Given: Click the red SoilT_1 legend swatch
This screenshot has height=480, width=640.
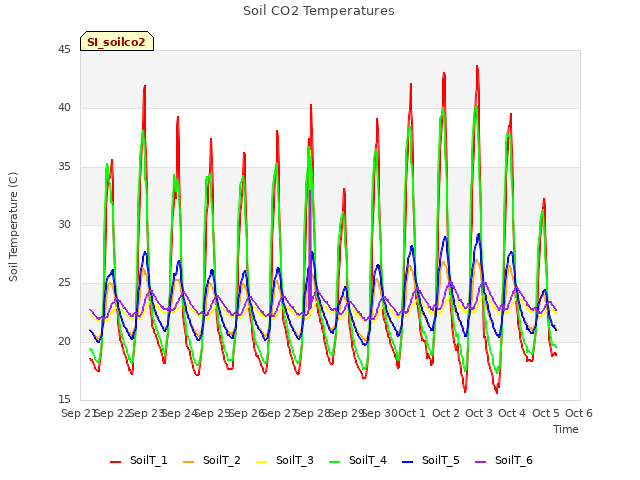Looking at the screenshot, I should pos(116,462).
